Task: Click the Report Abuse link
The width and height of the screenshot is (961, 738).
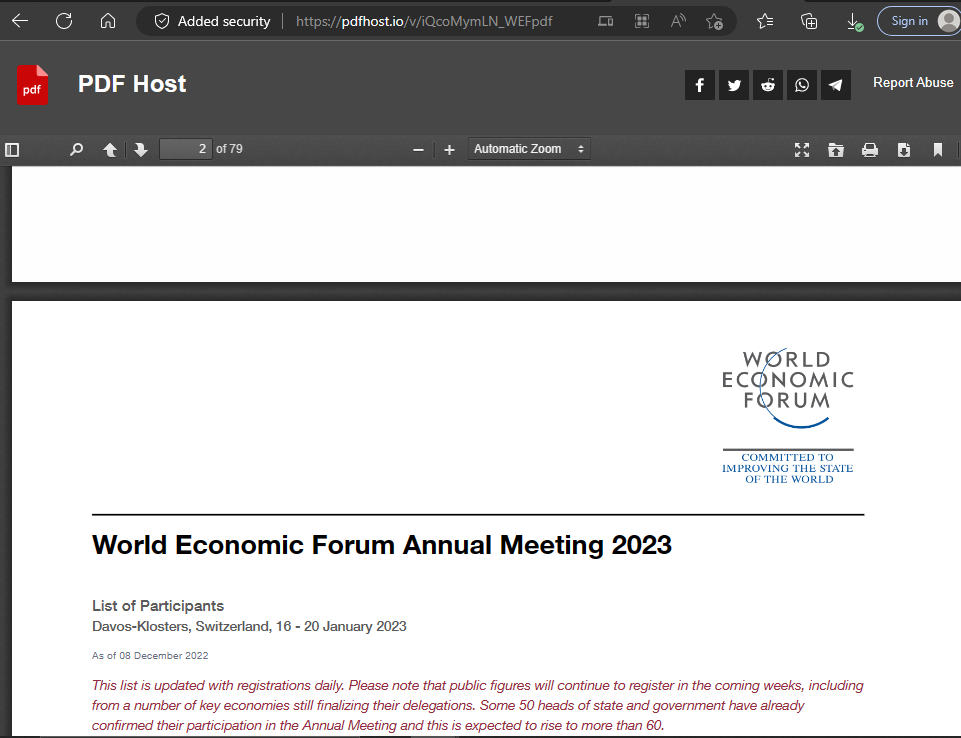Action: tap(913, 83)
